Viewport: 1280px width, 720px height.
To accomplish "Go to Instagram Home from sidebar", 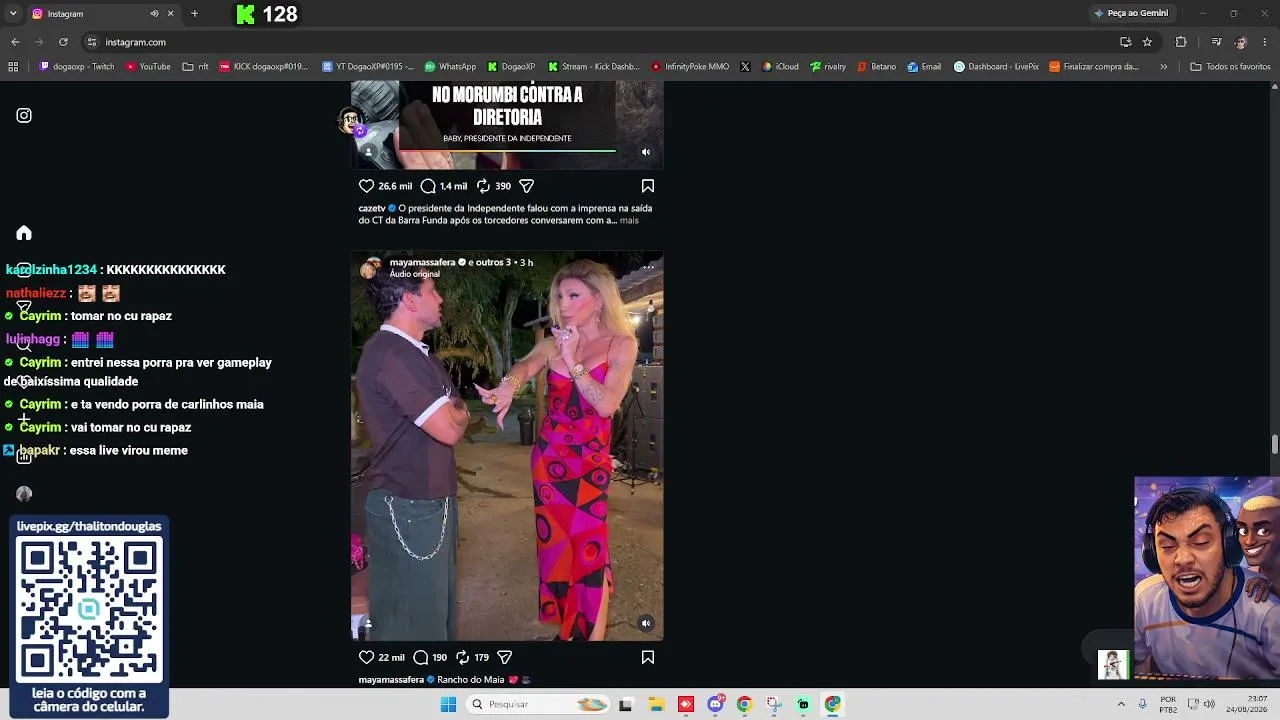I will (x=24, y=233).
